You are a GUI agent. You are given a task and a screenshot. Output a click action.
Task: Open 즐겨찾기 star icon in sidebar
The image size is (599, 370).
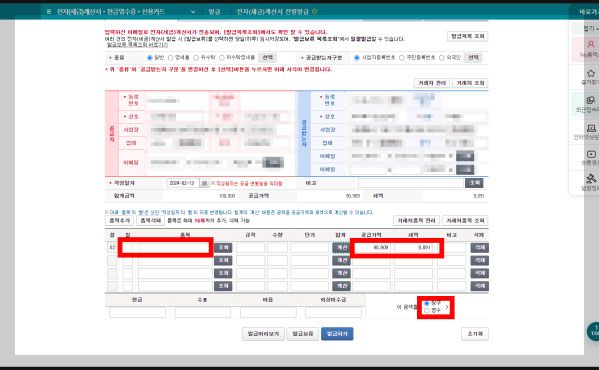coord(591,73)
